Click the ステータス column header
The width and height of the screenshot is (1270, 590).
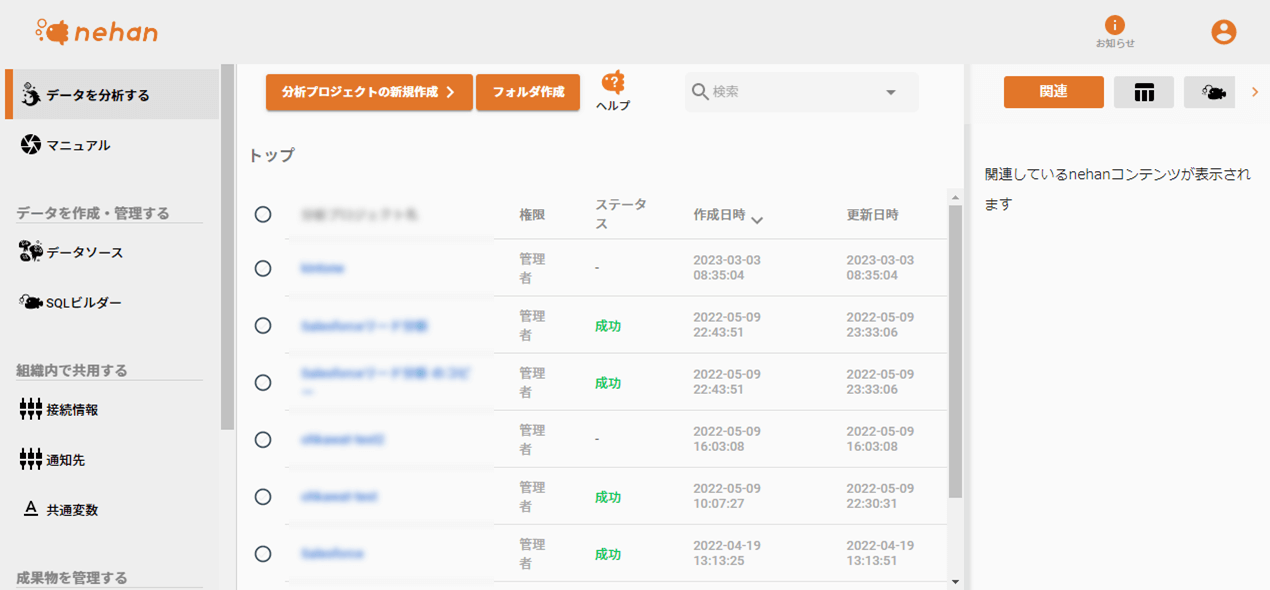click(620, 214)
